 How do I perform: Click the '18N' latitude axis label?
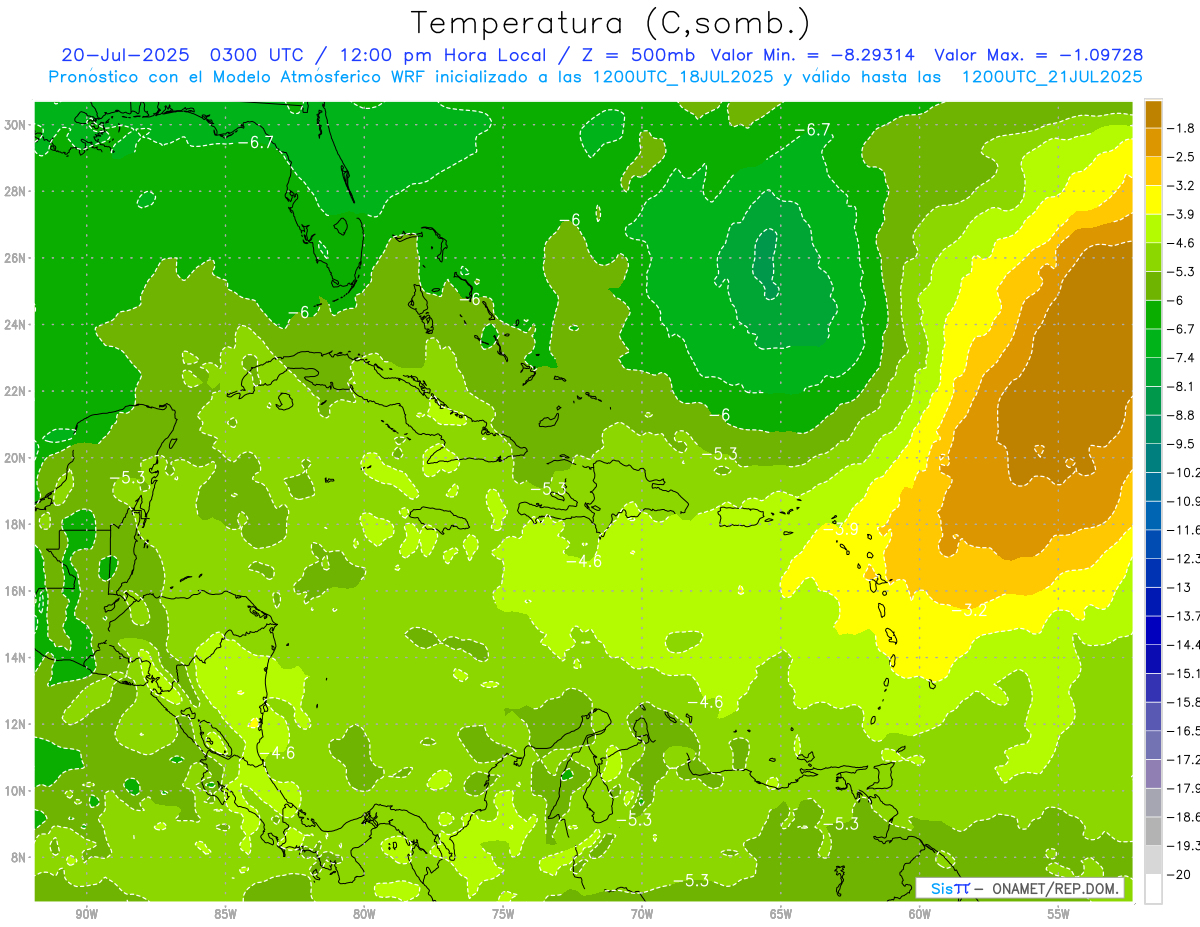click(15, 524)
